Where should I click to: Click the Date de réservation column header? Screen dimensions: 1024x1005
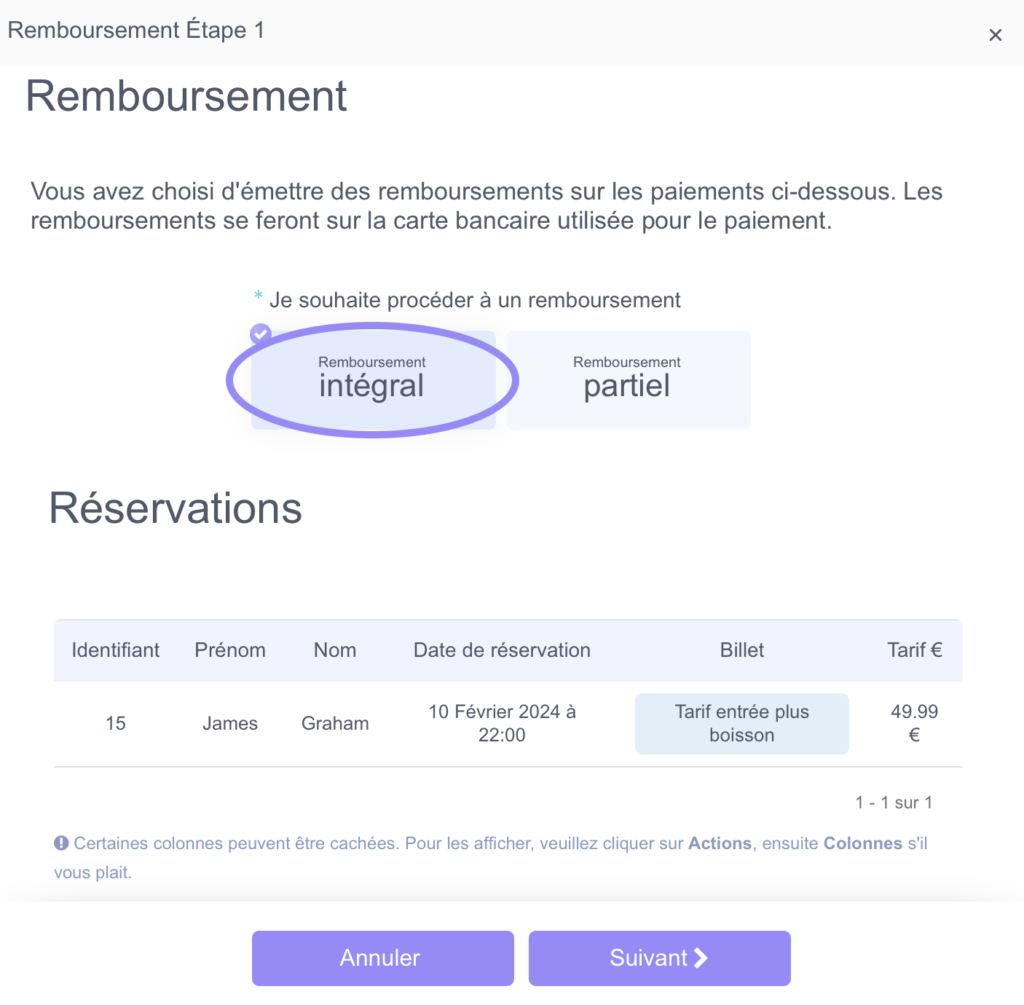[x=502, y=650]
